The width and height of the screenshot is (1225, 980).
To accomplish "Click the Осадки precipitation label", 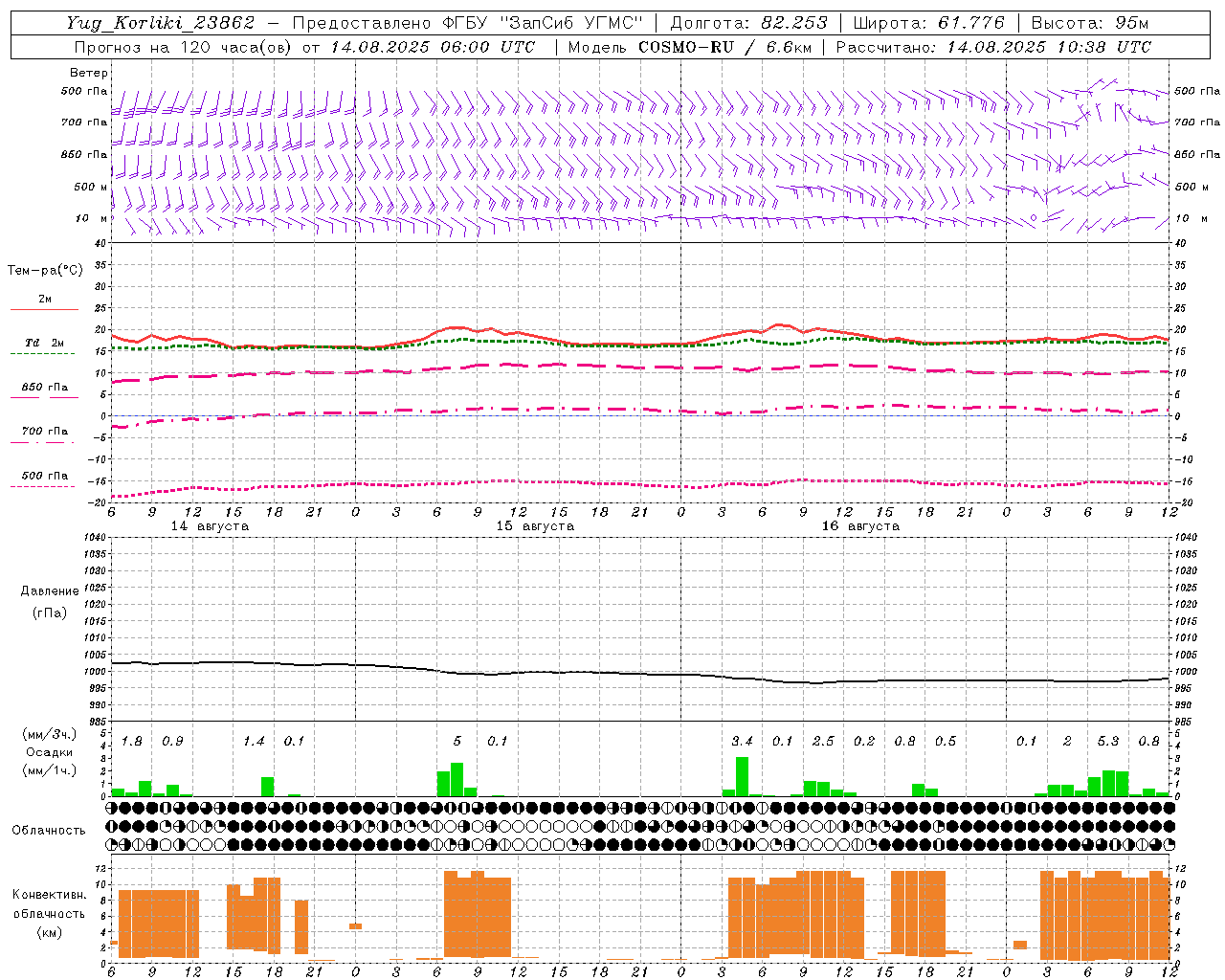I will [49, 752].
